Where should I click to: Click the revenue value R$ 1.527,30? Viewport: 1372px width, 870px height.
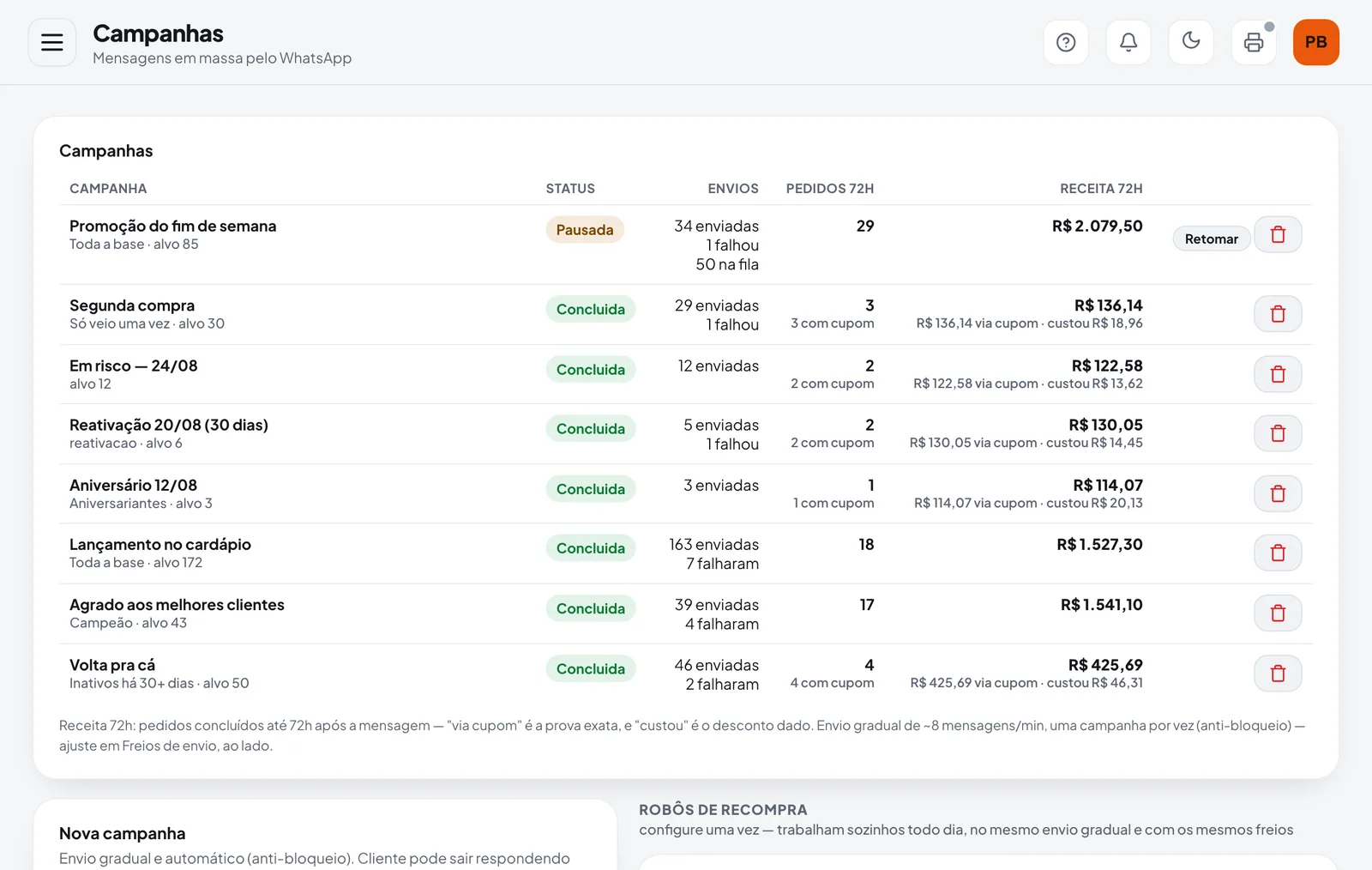(x=1100, y=544)
